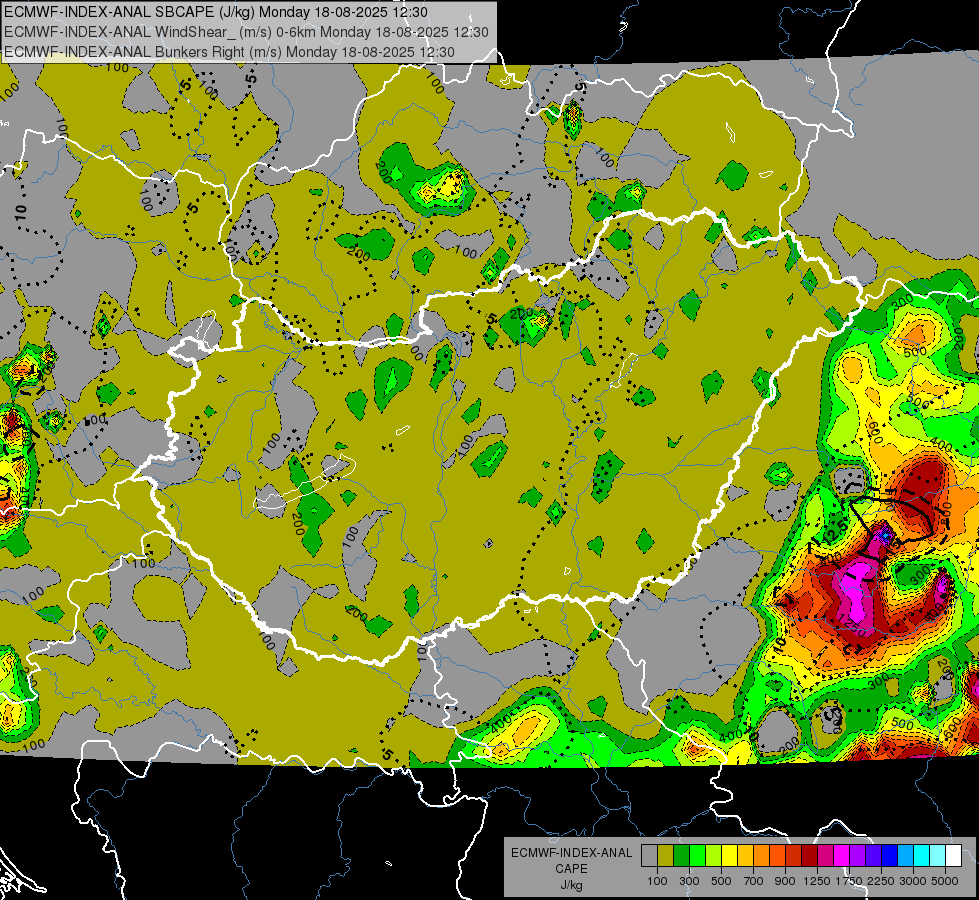Select the dark green legend swatch
Viewport: 979px width, 900px height.
[681, 856]
